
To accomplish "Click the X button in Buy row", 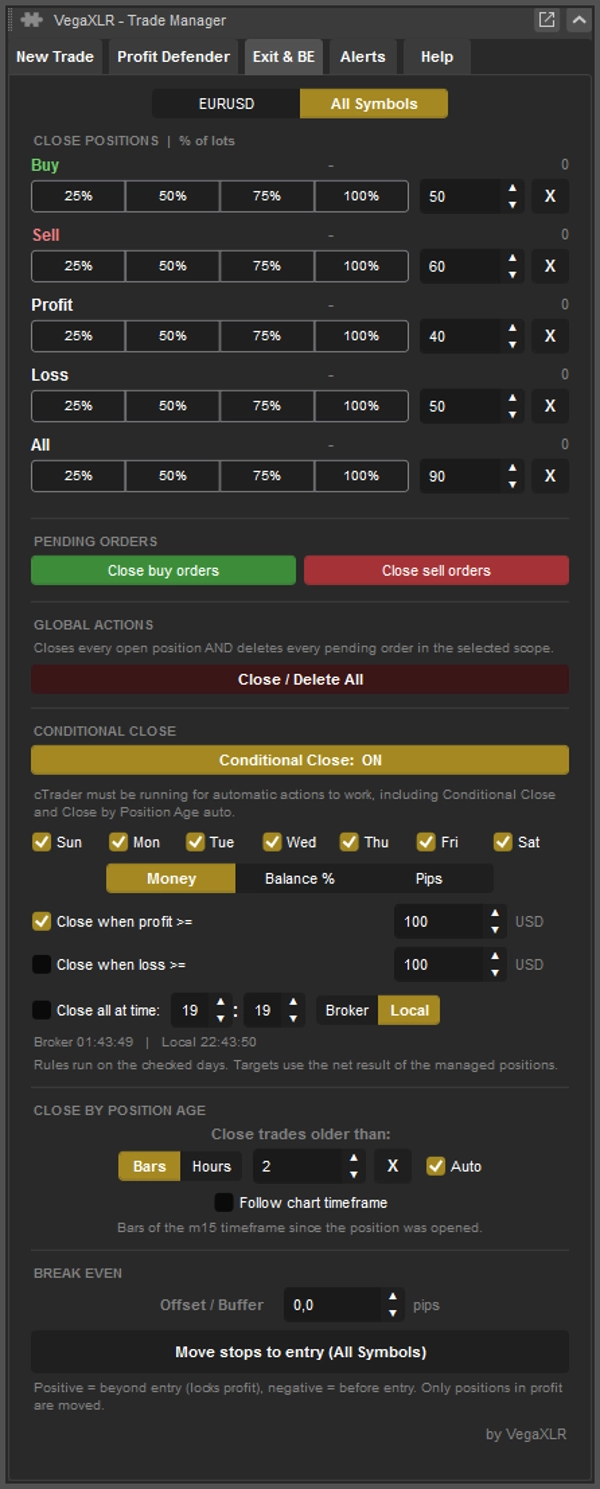I will point(550,196).
